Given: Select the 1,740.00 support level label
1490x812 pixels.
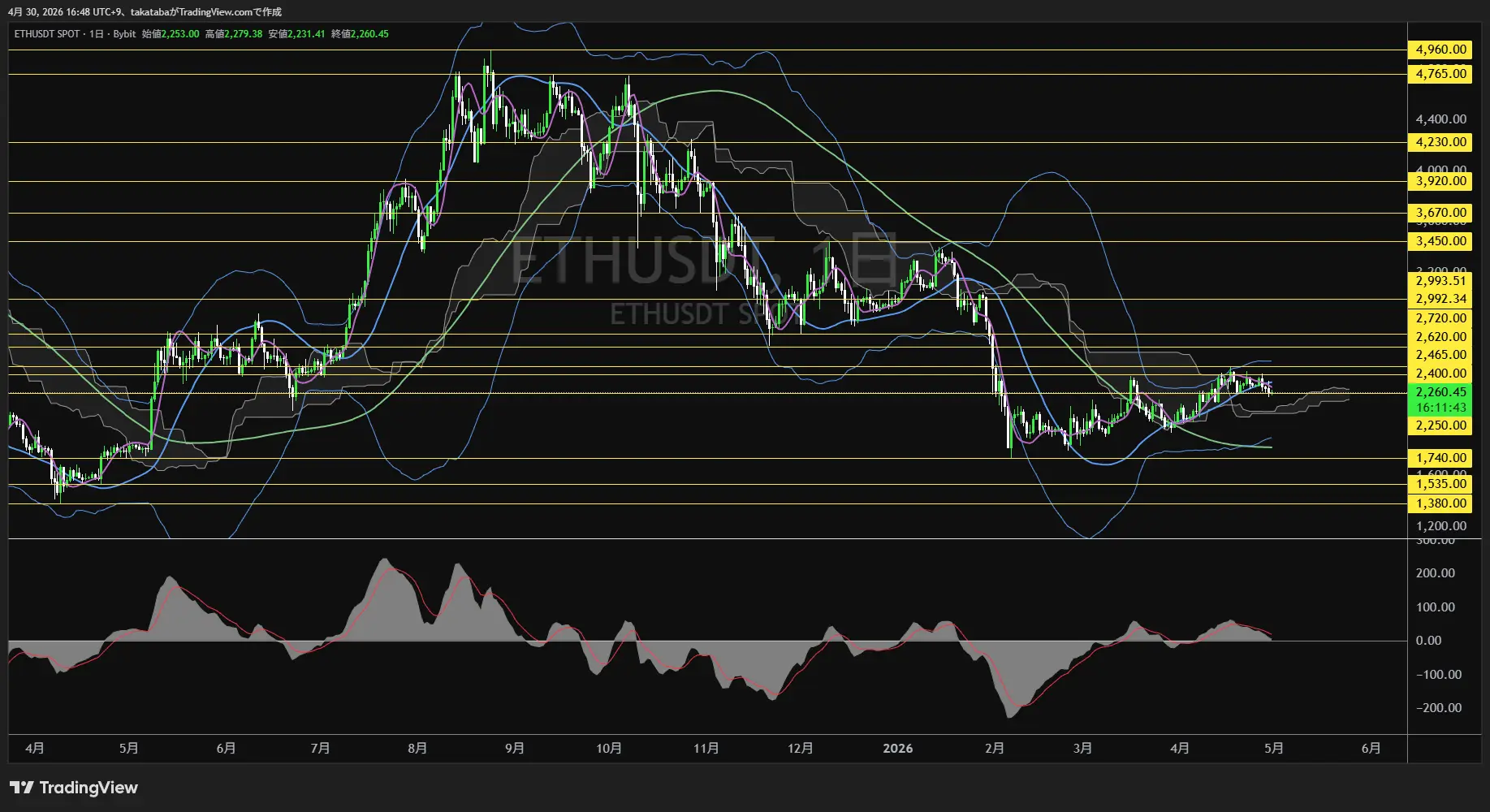Looking at the screenshot, I should [1440, 458].
